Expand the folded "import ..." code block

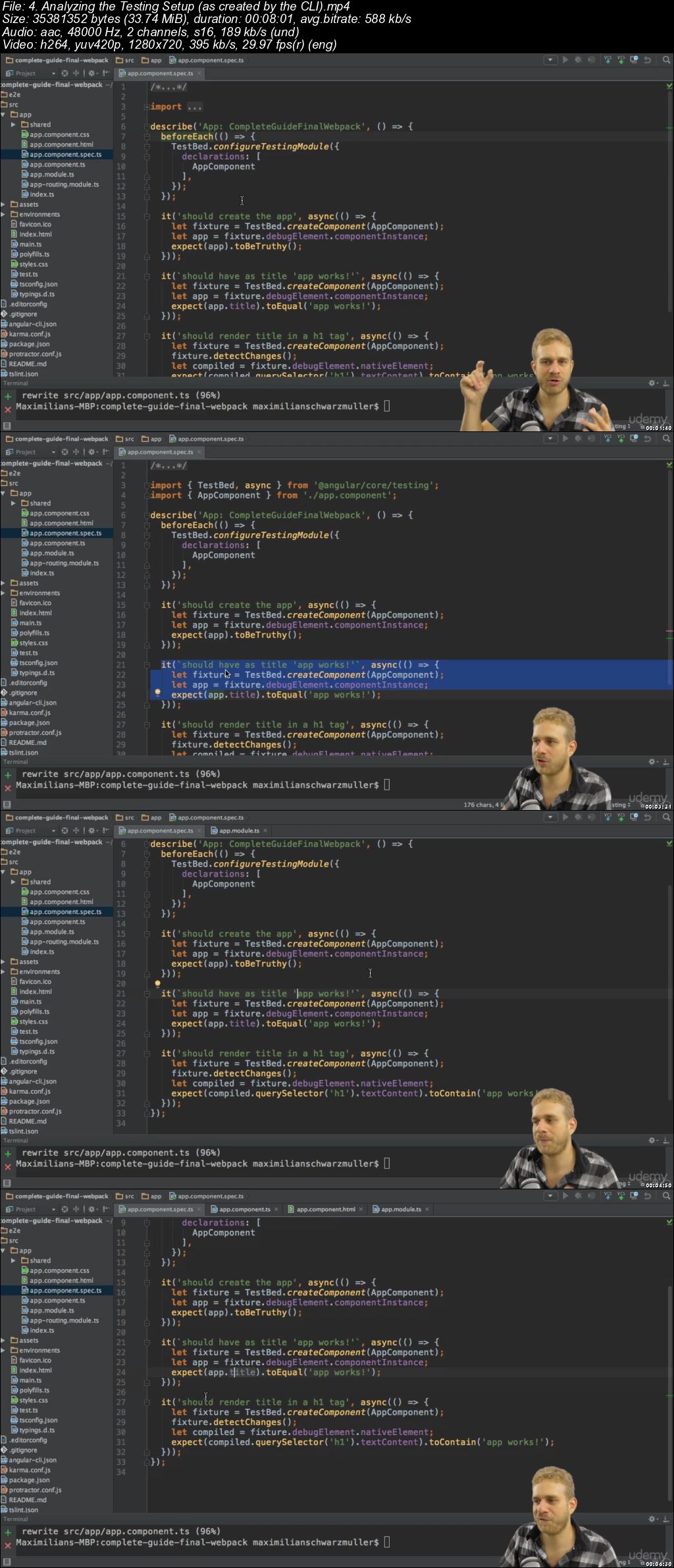(x=195, y=107)
